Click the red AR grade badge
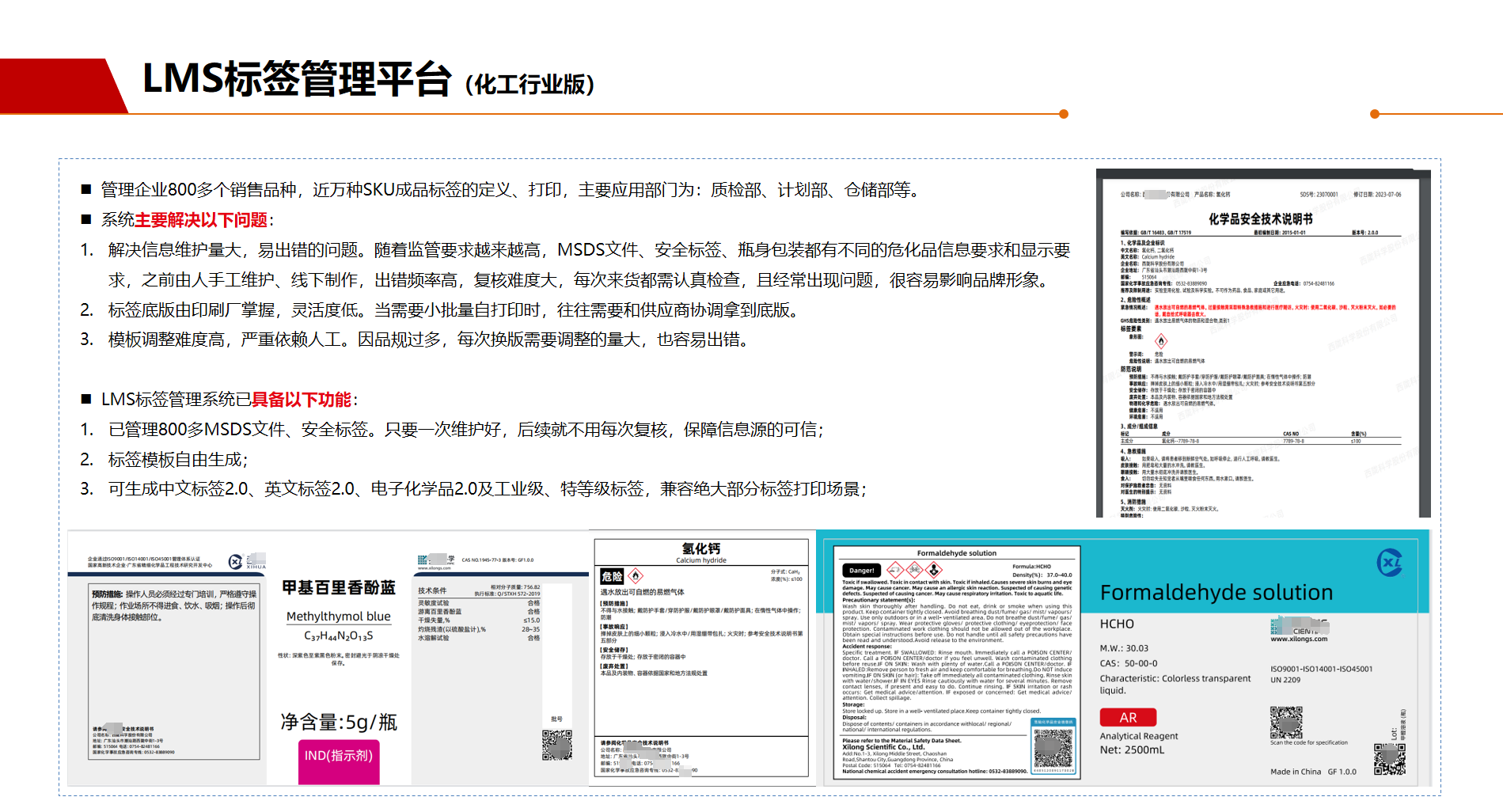This screenshot has height=812, width=1503. tap(1128, 717)
